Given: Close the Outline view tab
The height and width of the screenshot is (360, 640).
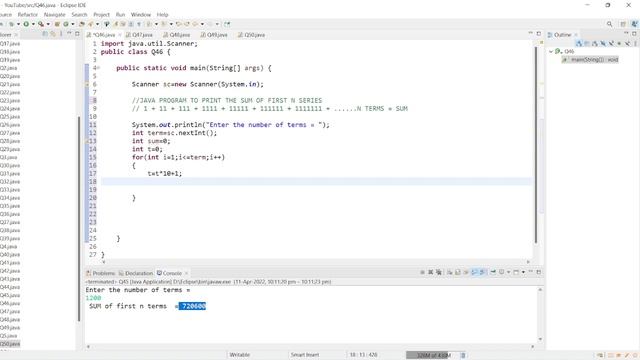Looking at the screenshot, I should pyautogui.click(x=576, y=35).
